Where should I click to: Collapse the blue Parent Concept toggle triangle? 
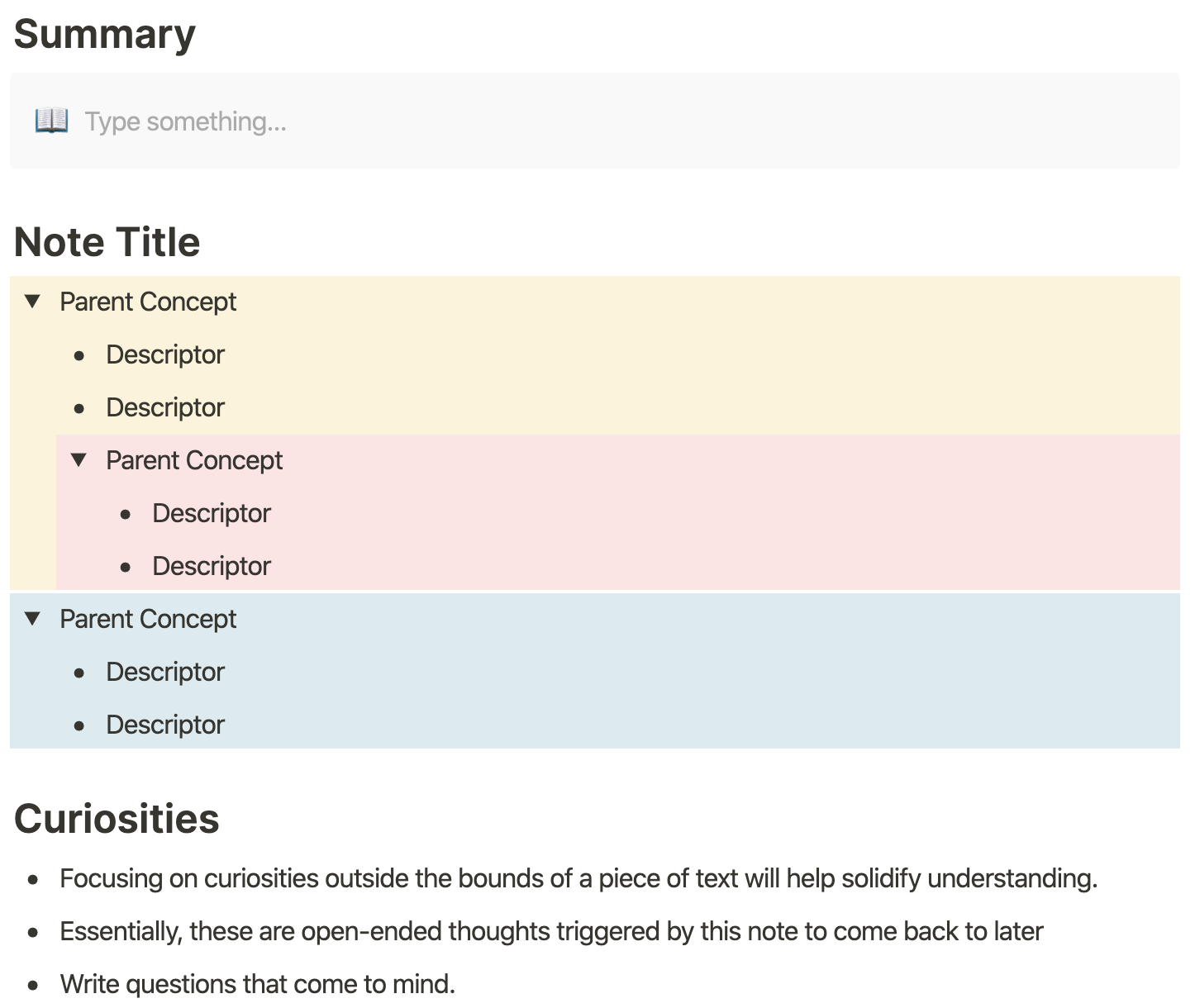(x=33, y=619)
